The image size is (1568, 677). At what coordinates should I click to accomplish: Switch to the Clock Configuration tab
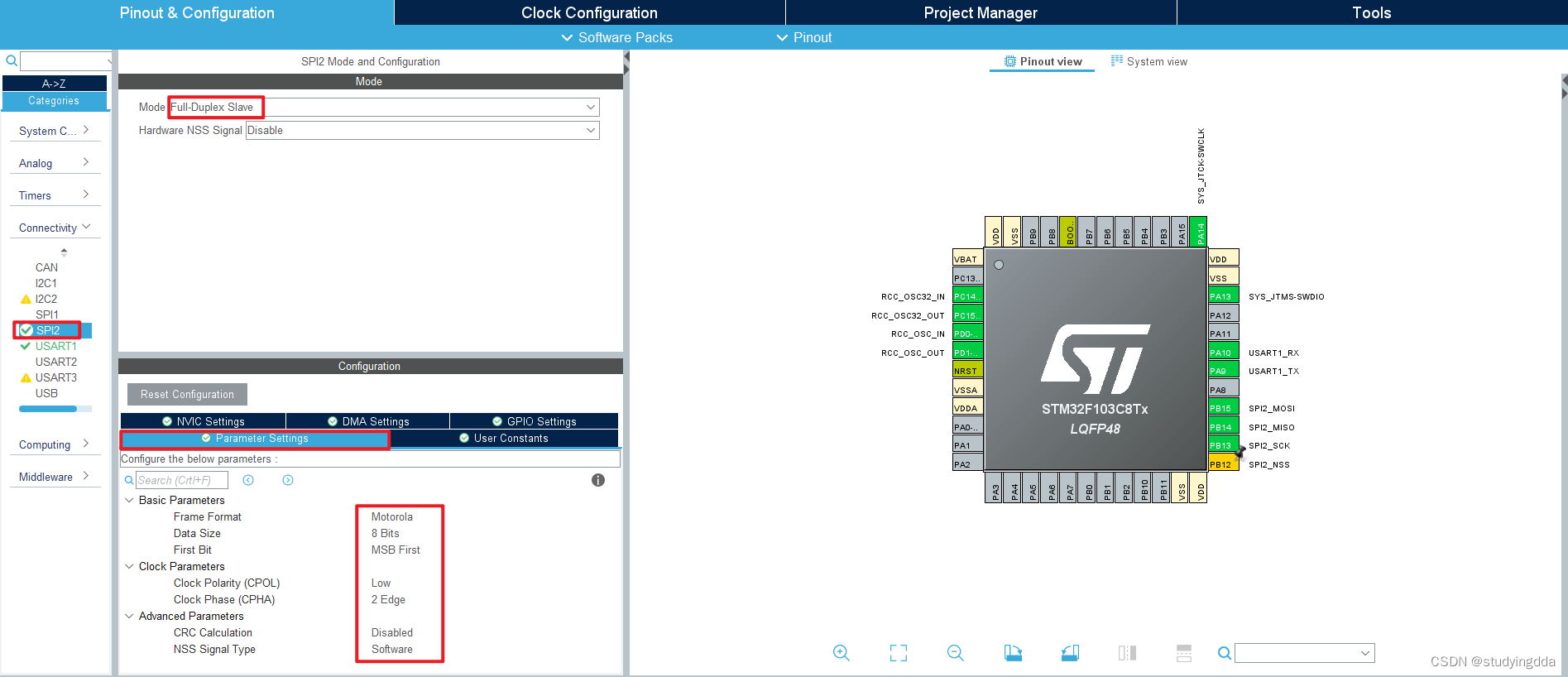pos(589,12)
